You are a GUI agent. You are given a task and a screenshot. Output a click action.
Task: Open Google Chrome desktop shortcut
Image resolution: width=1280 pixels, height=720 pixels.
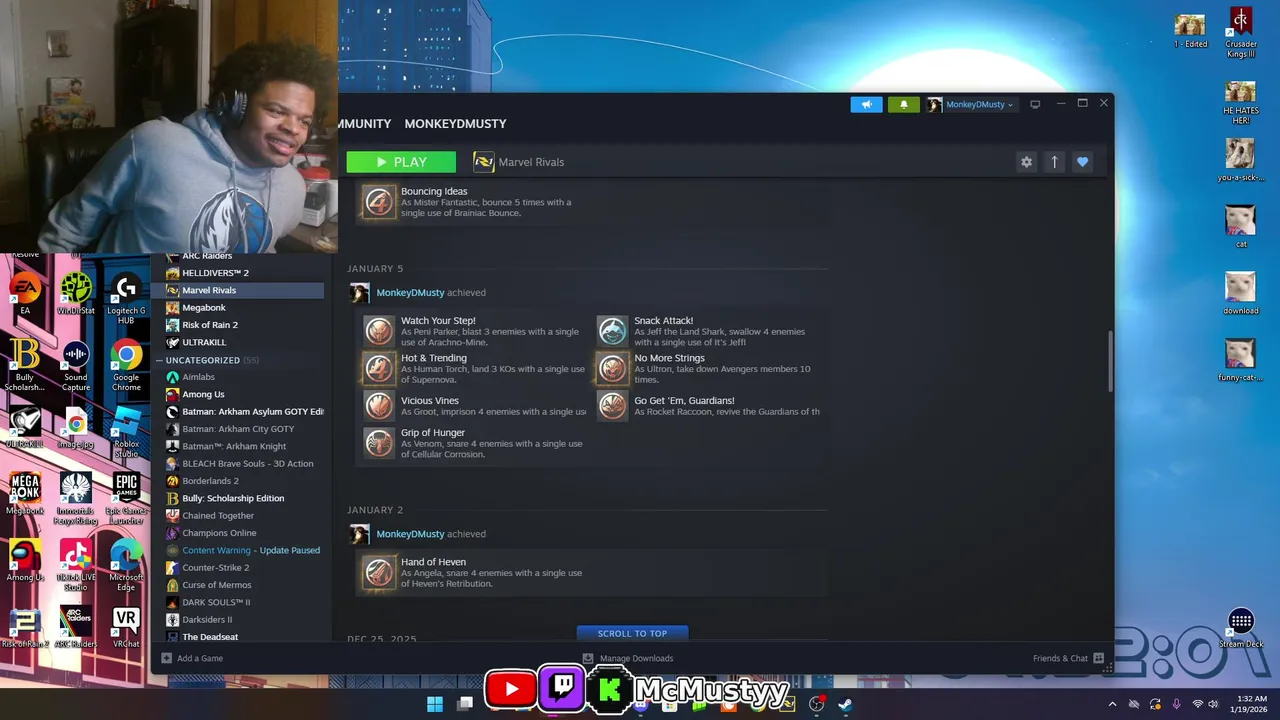coord(126,365)
